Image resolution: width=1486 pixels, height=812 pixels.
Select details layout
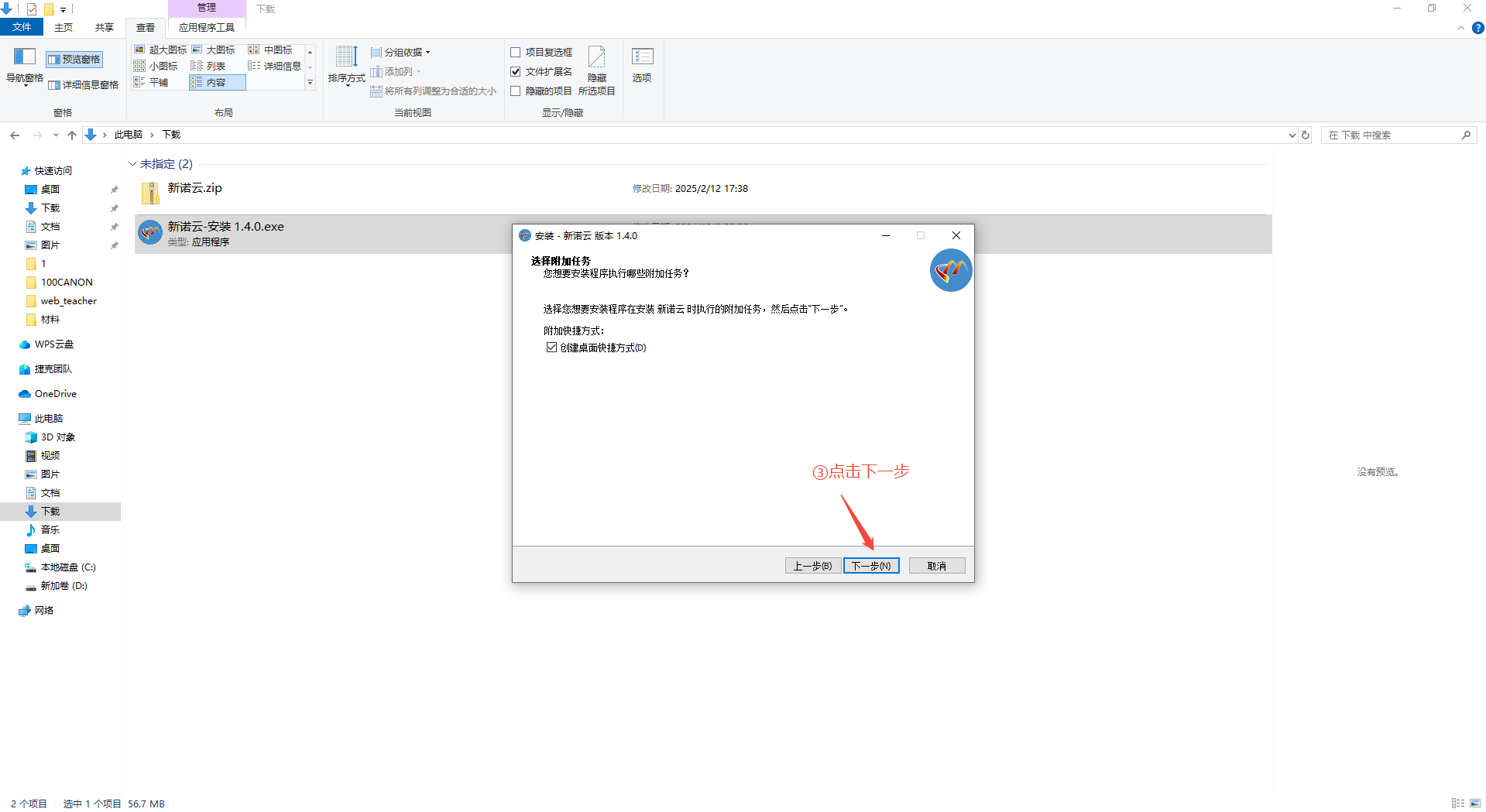(275, 66)
